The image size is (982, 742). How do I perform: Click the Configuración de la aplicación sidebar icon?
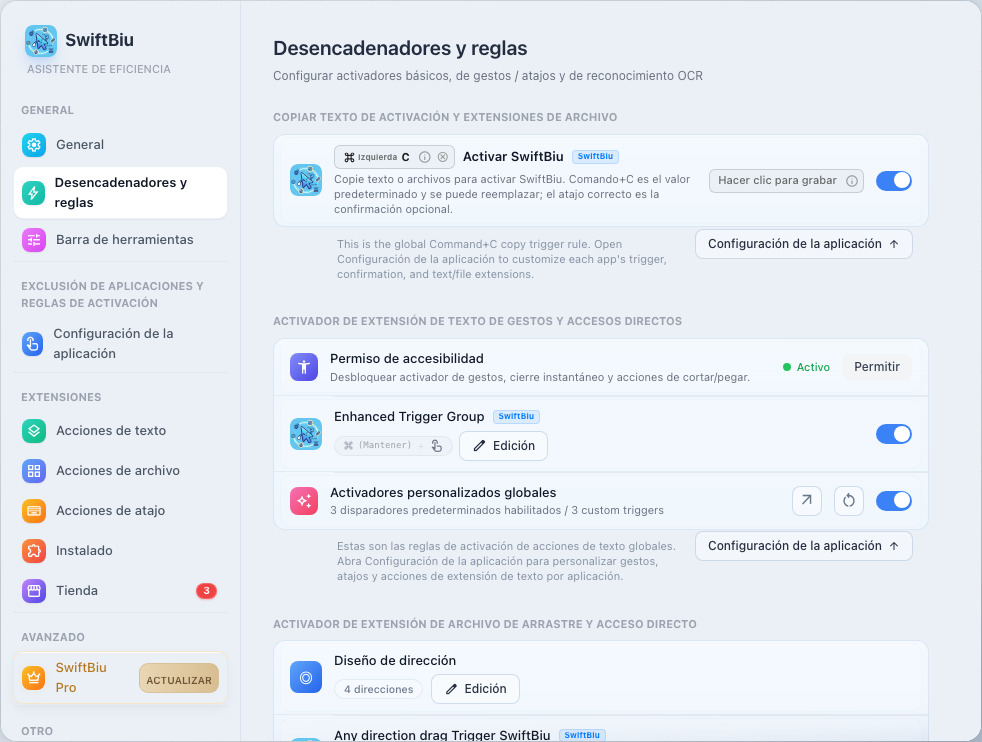(33, 344)
